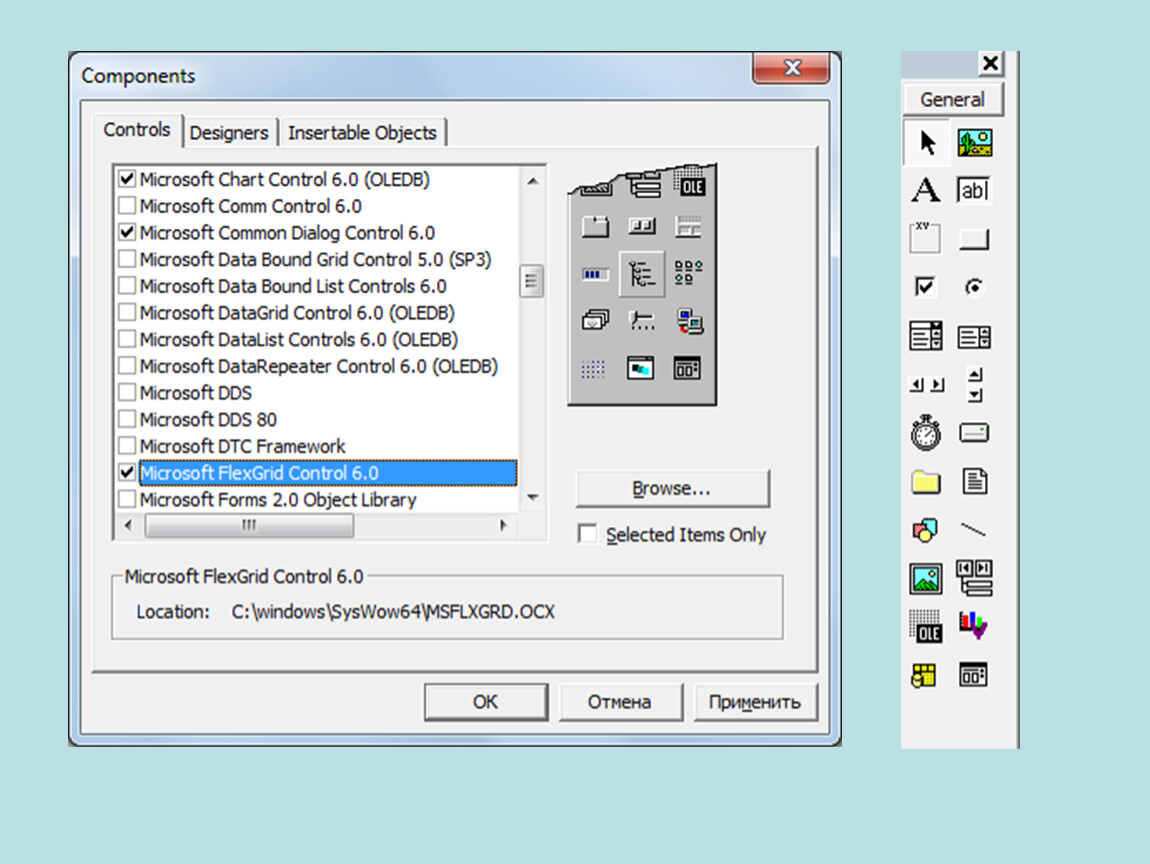Pick the Image control in the toolbox

[926, 579]
